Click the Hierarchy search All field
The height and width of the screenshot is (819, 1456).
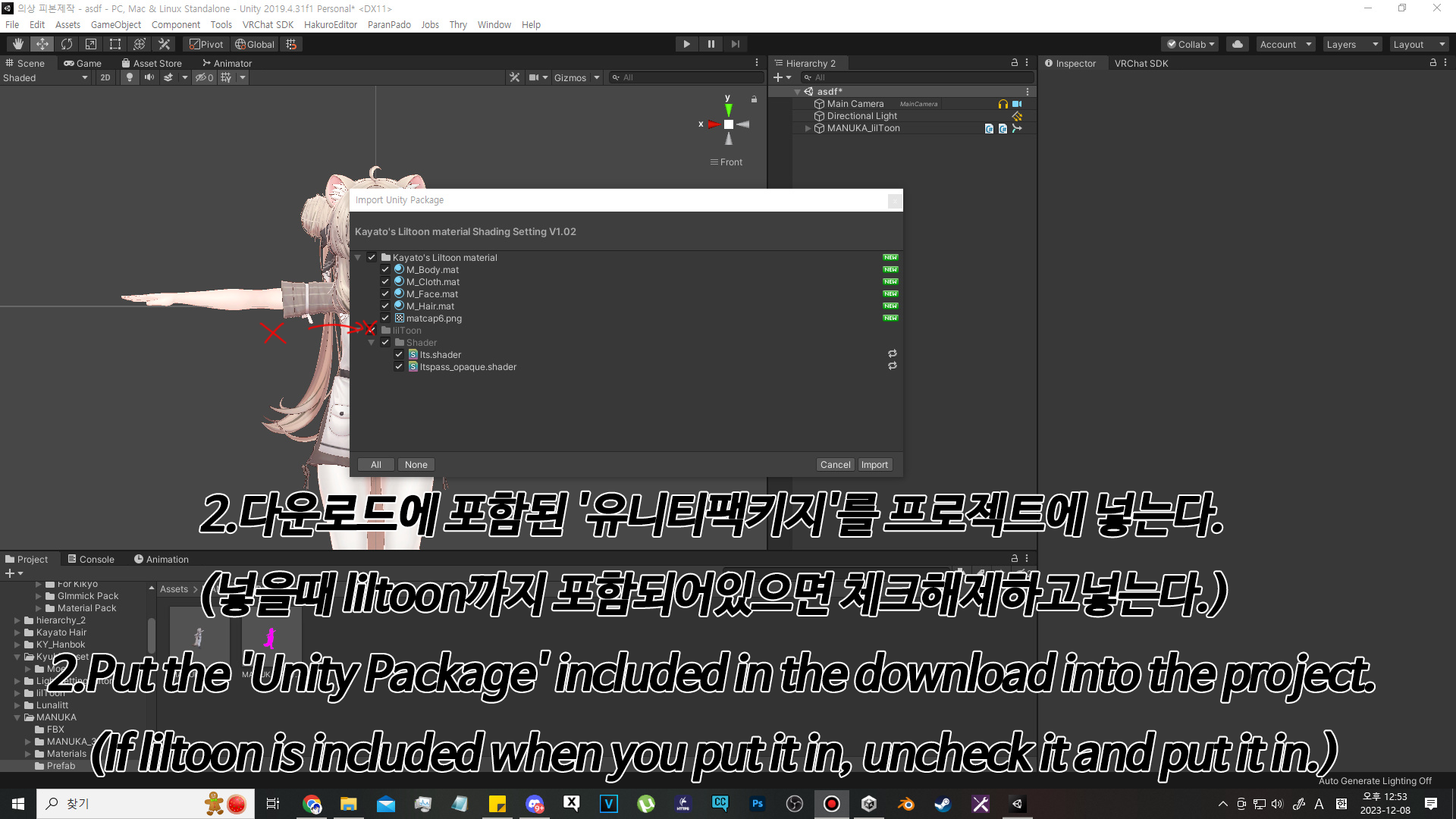(x=918, y=77)
